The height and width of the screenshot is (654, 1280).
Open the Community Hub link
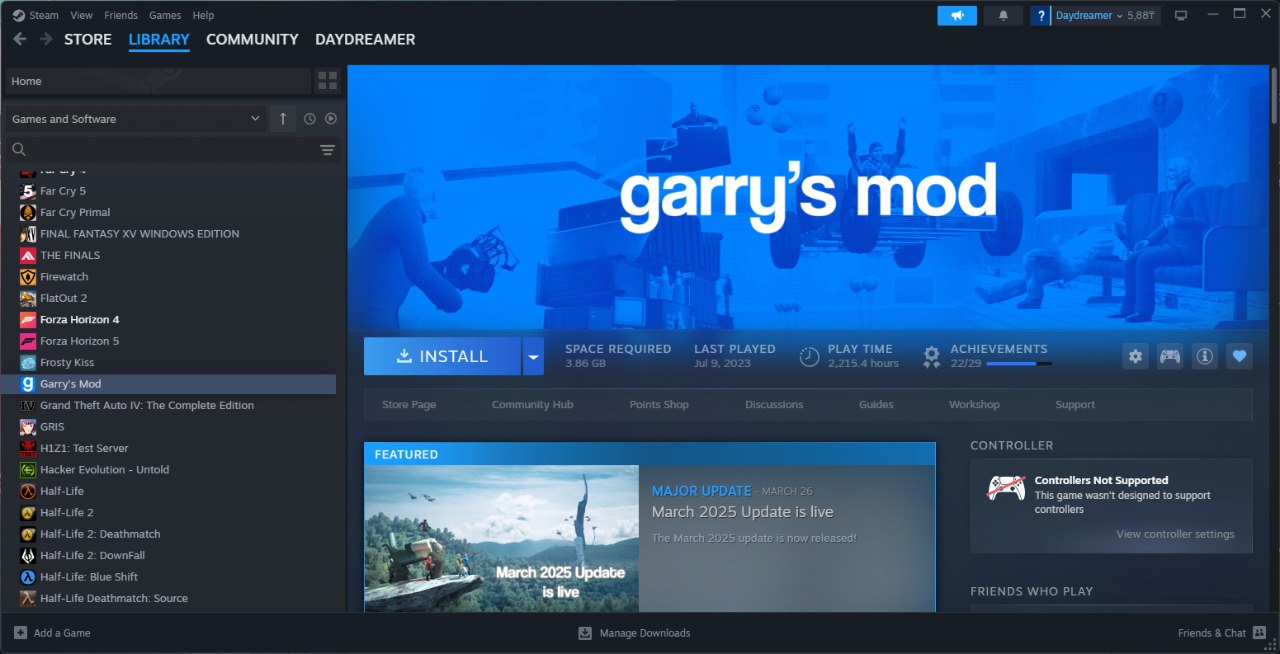pyautogui.click(x=532, y=405)
